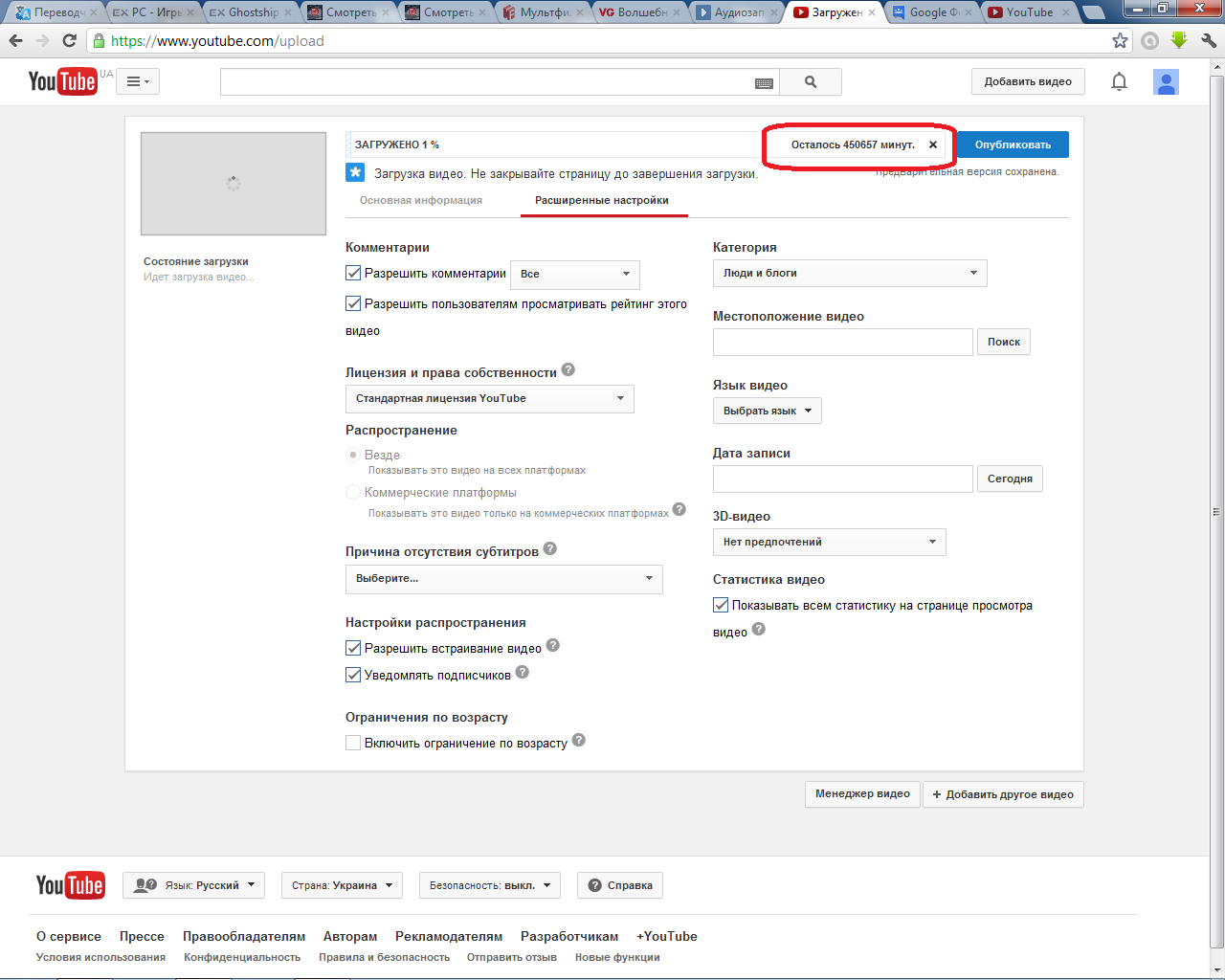Open footer language 'Язык: Русский' dropdown
1225x980 pixels.
pyautogui.click(x=194, y=885)
